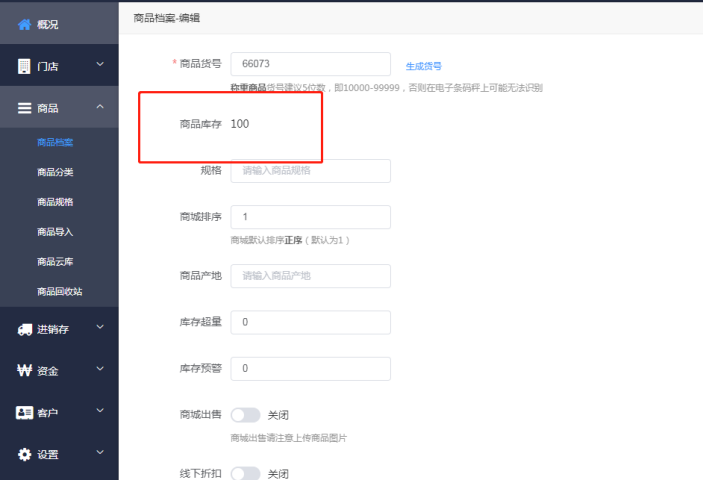Click the home icon beside 概况

[24, 24]
